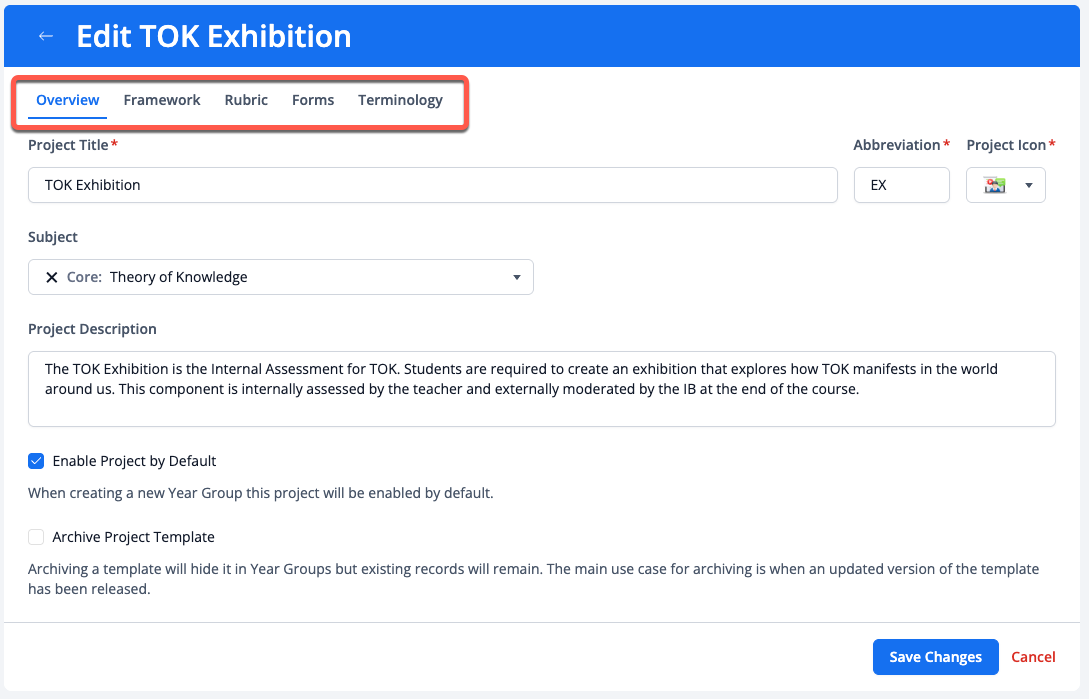Focus the Project Title field
Image resolution: width=1089 pixels, height=699 pixels.
click(433, 185)
